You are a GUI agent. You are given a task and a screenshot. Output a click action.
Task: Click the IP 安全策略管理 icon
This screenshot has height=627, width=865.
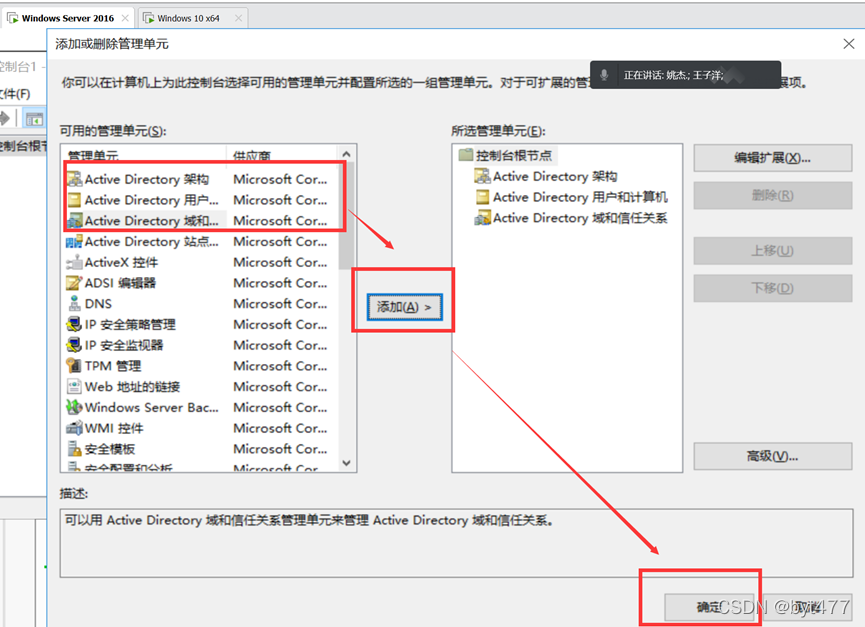tap(74, 324)
